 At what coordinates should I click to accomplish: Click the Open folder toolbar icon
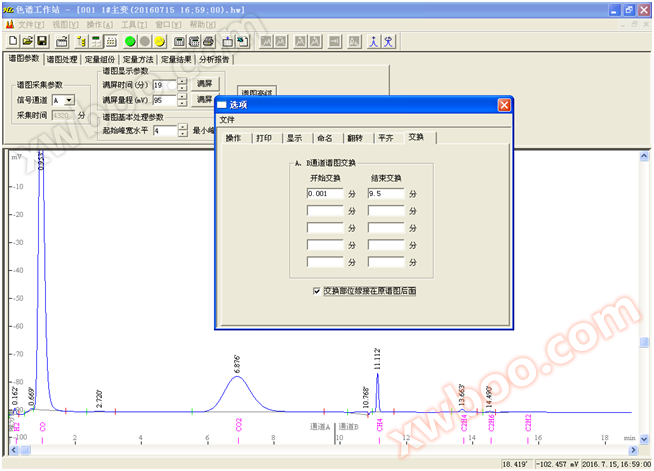pyautogui.click(x=27, y=42)
